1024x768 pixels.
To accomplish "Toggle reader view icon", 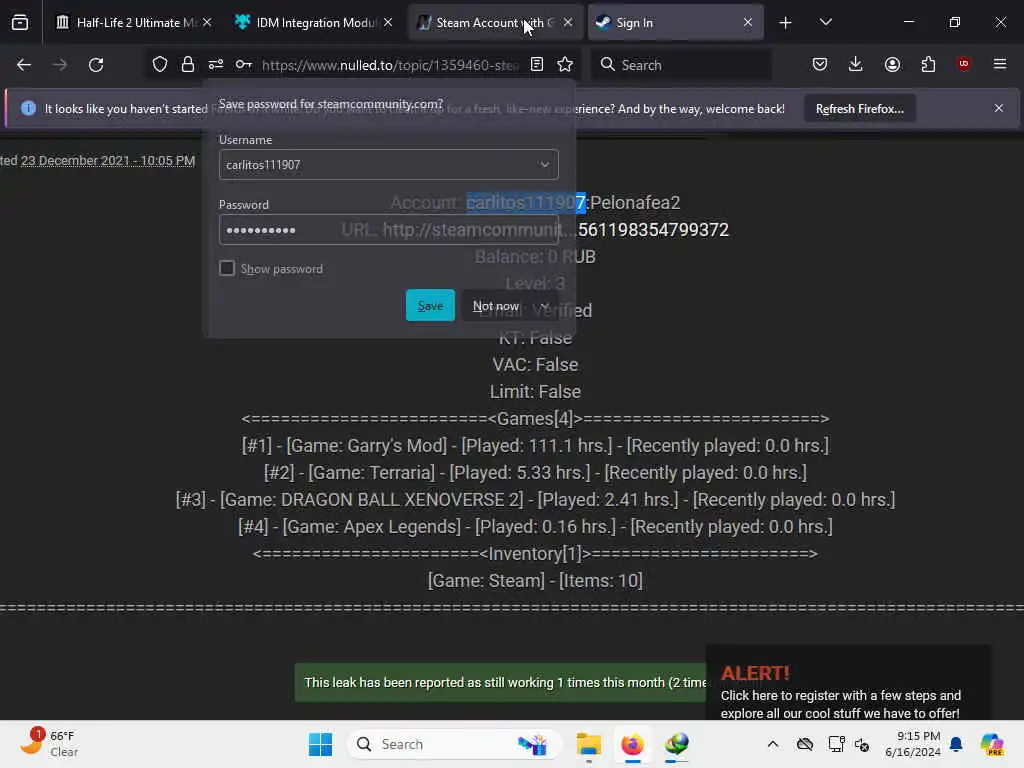I will pyautogui.click(x=537, y=64).
